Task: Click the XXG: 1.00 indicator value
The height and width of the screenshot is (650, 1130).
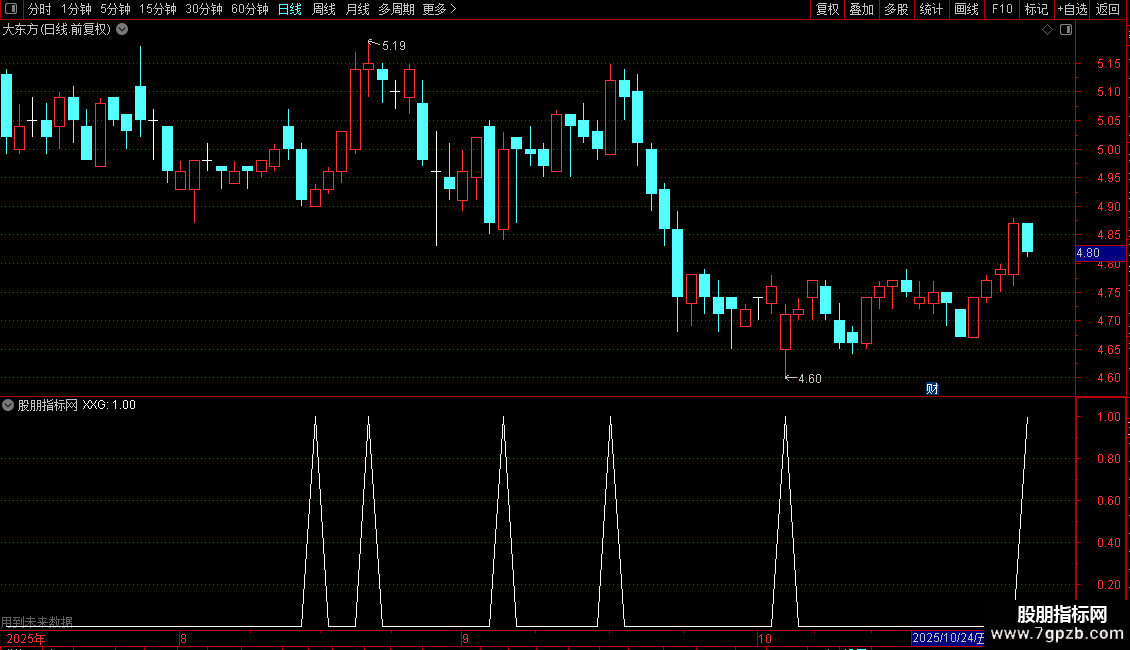Action: coord(109,405)
